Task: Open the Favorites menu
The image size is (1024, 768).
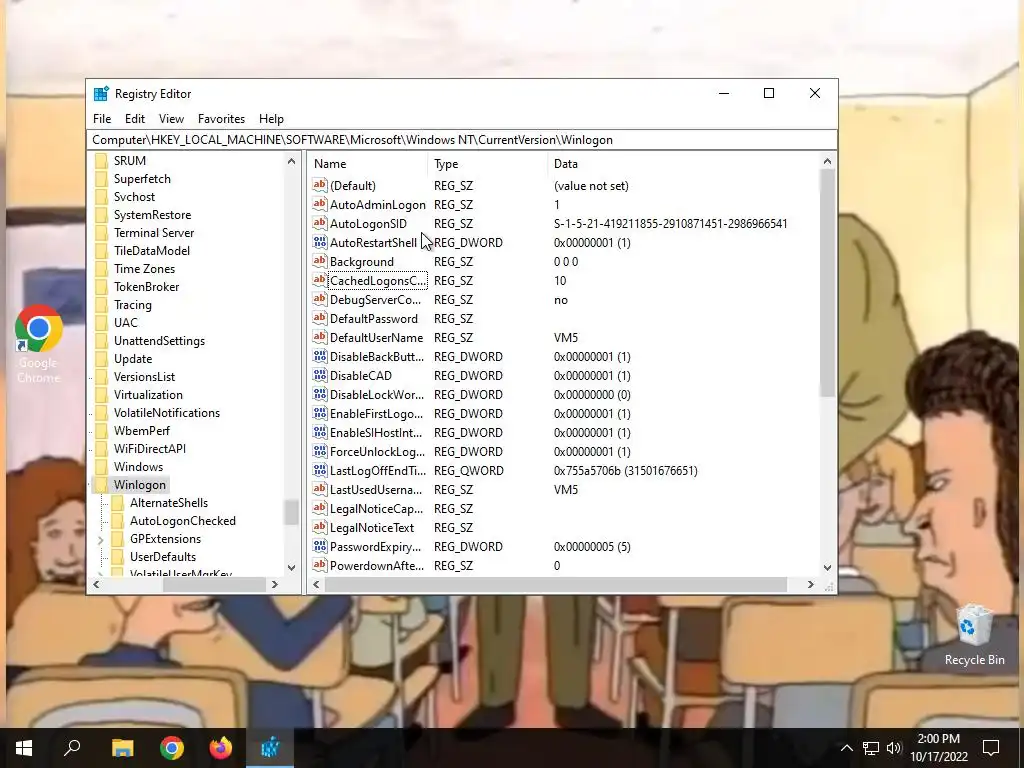Action: tap(221, 119)
